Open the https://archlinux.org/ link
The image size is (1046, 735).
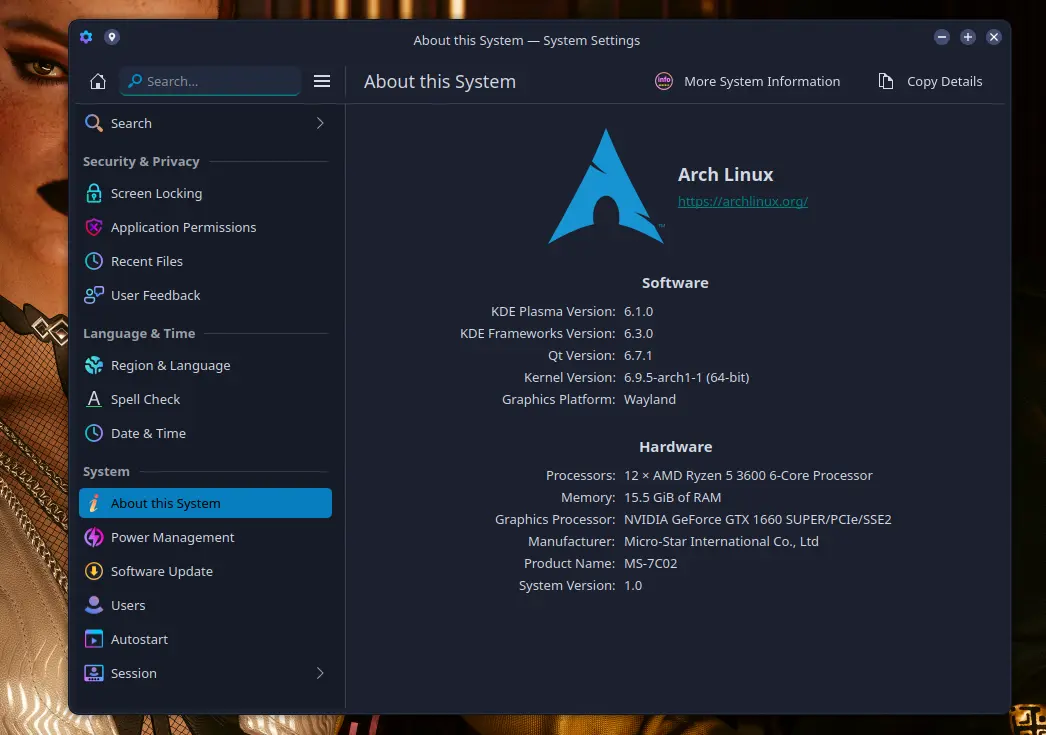[742, 201]
